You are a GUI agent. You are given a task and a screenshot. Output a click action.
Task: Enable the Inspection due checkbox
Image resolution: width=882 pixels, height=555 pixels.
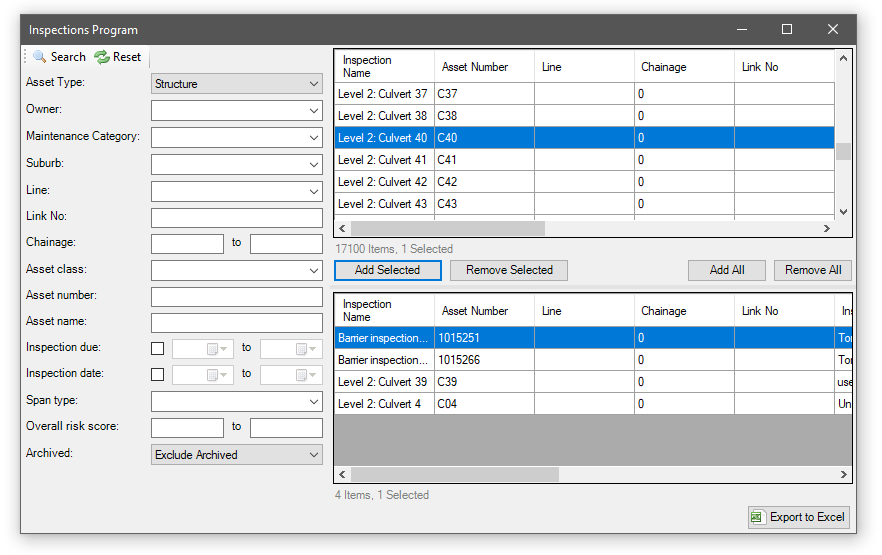[x=158, y=349]
